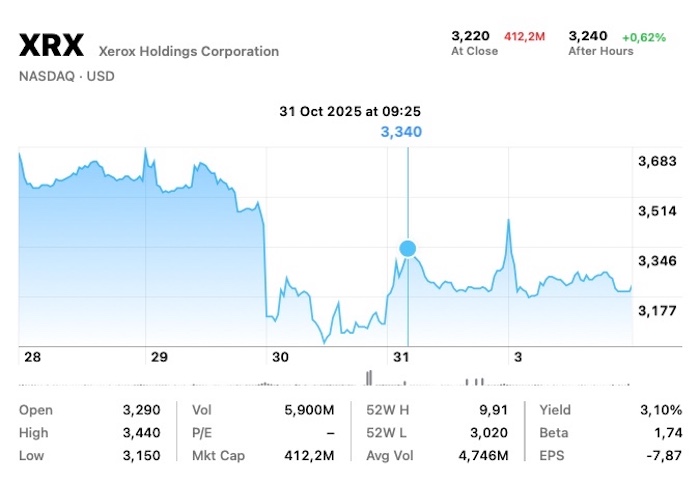Click the blue scrubber dot on the chart
Viewport: 700px width, 482px height.
tap(408, 248)
